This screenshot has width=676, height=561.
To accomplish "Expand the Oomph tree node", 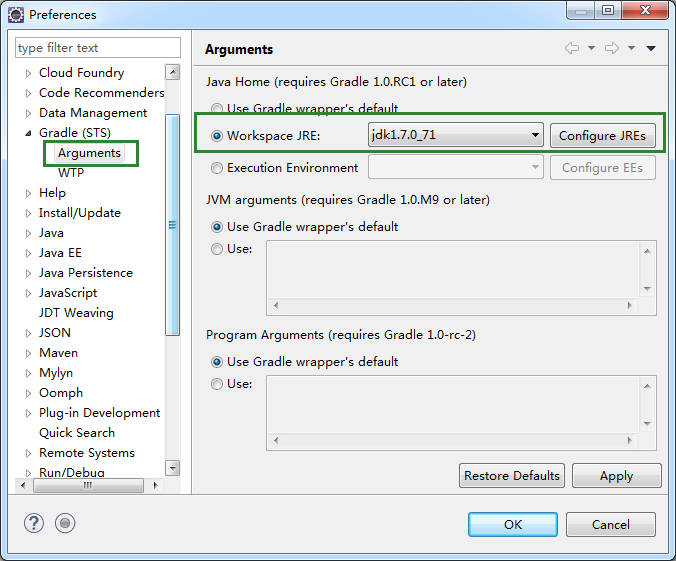I will (x=28, y=393).
